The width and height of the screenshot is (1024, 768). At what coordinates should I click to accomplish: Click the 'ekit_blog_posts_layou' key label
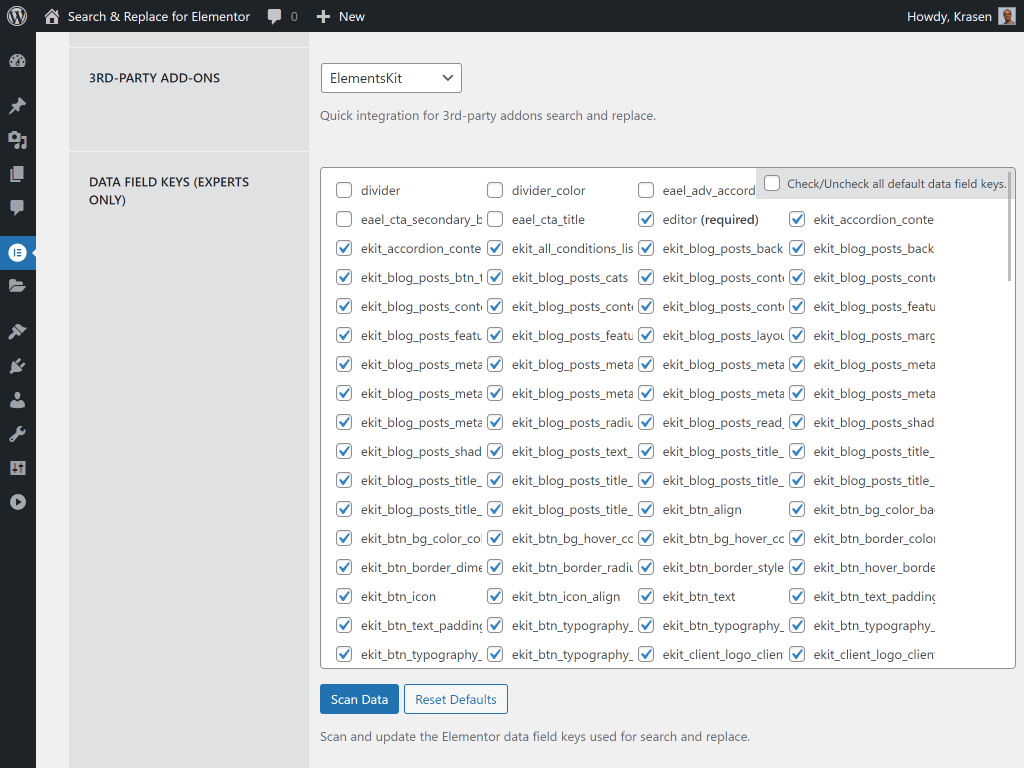click(723, 335)
